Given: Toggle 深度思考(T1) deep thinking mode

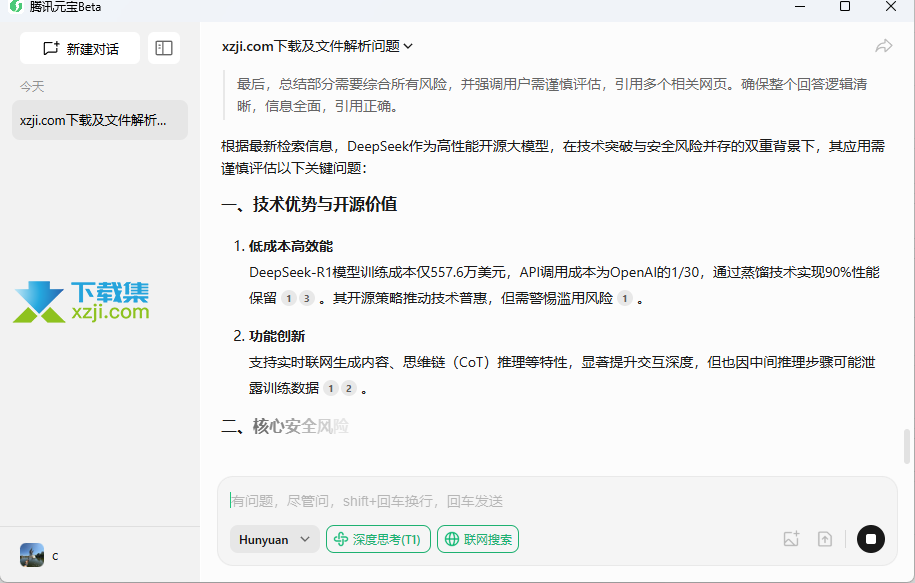Looking at the screenshot, I should coord(378,539).
